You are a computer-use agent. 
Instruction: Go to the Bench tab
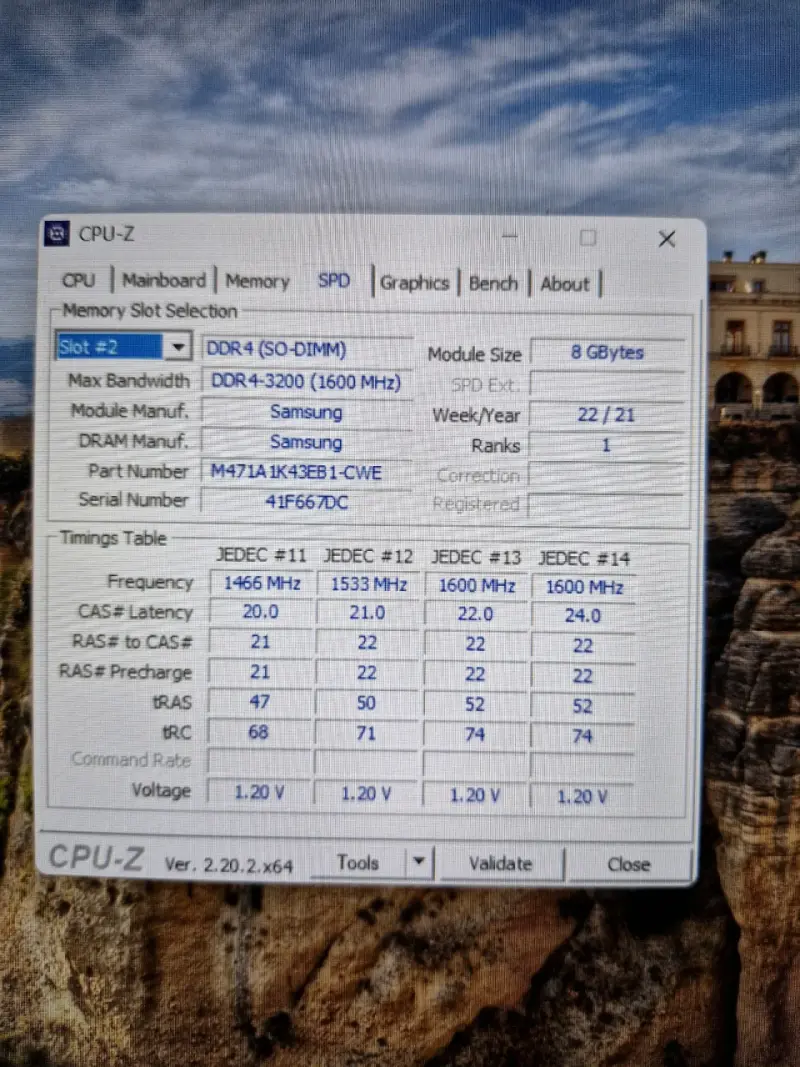493,284
